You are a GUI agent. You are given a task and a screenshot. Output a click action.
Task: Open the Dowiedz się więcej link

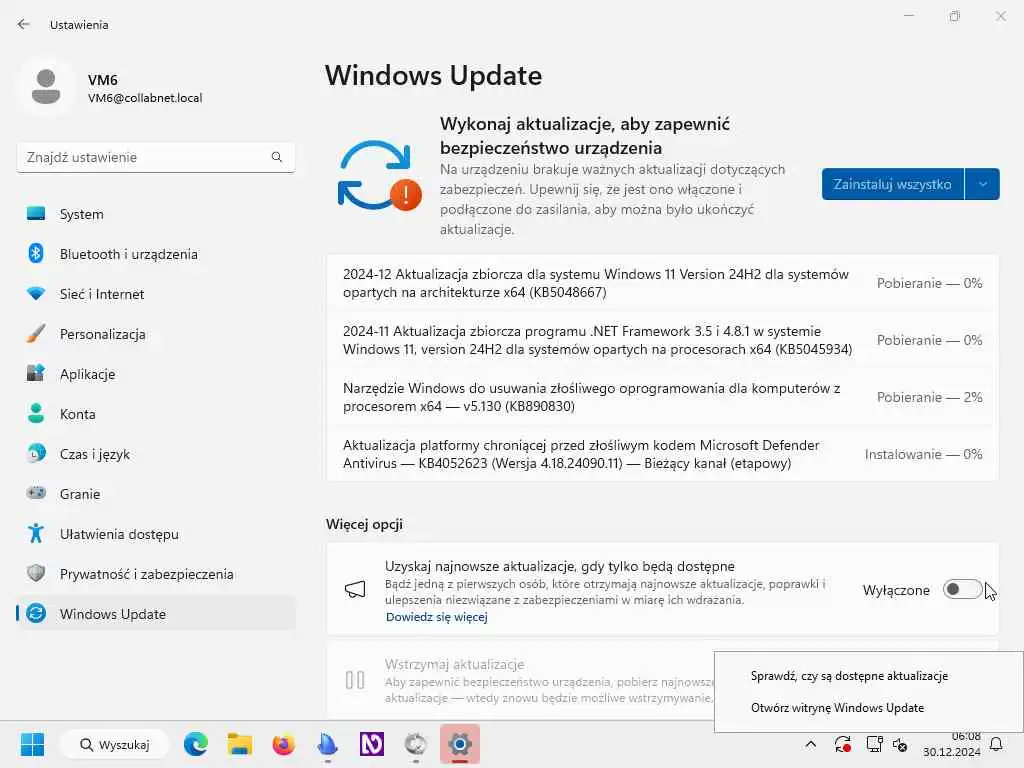436,617
